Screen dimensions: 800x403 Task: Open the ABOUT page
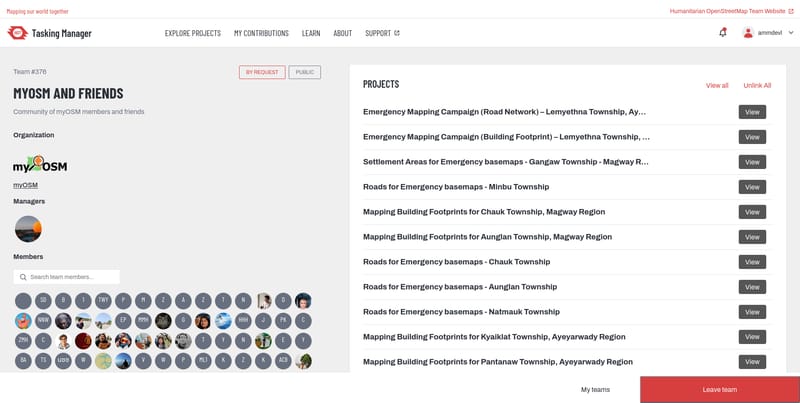point(342,33)
